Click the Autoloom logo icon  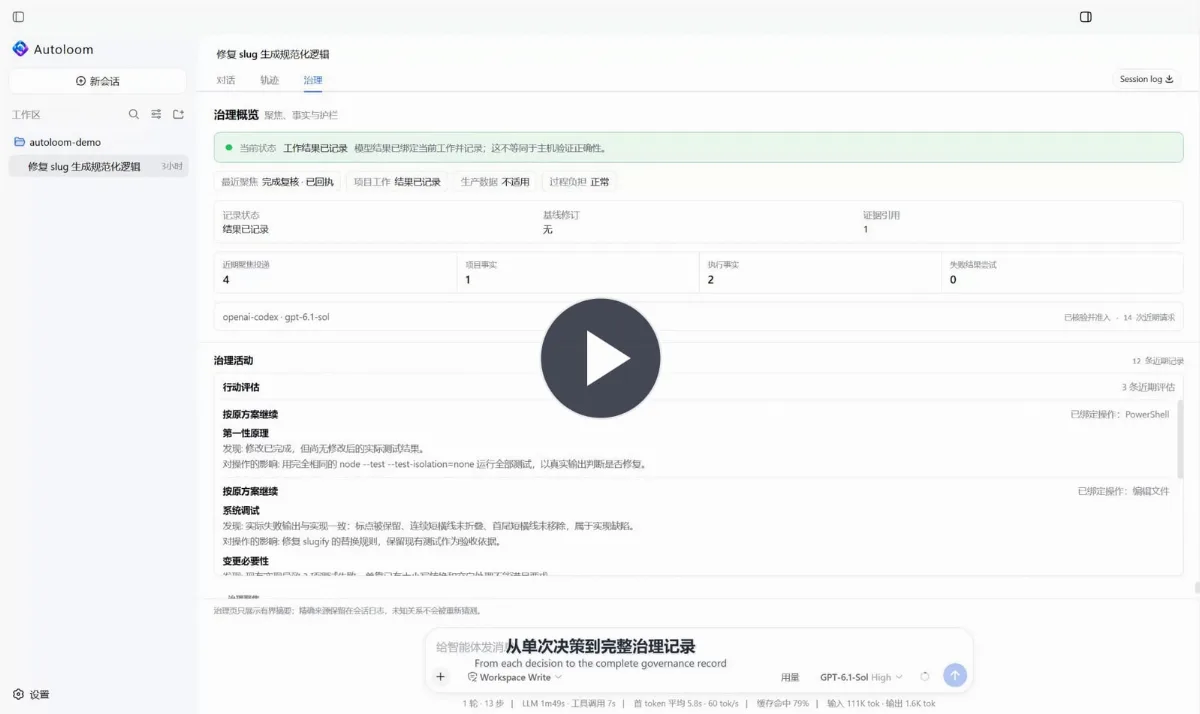(20, 49)
